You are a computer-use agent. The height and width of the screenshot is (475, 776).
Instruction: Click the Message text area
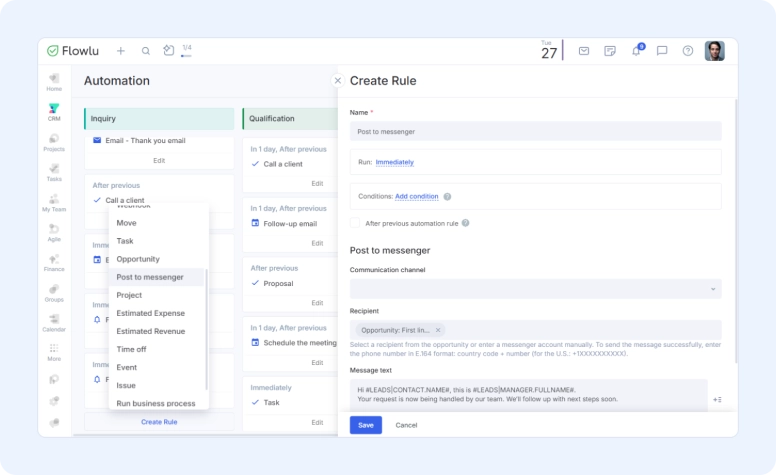pos(529,395)
